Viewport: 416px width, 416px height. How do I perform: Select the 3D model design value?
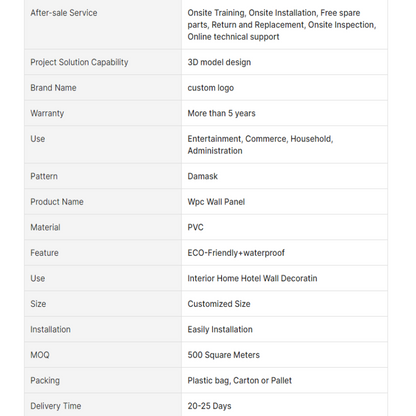219,62
